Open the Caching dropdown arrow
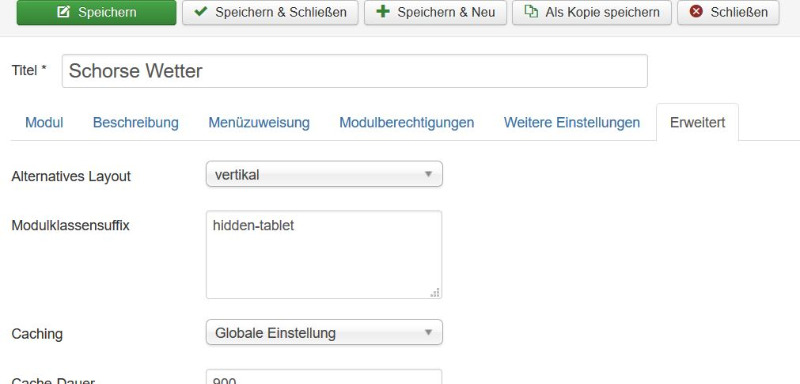The height and width of the screenshot is (384, 800). click(x=428, y=332)
